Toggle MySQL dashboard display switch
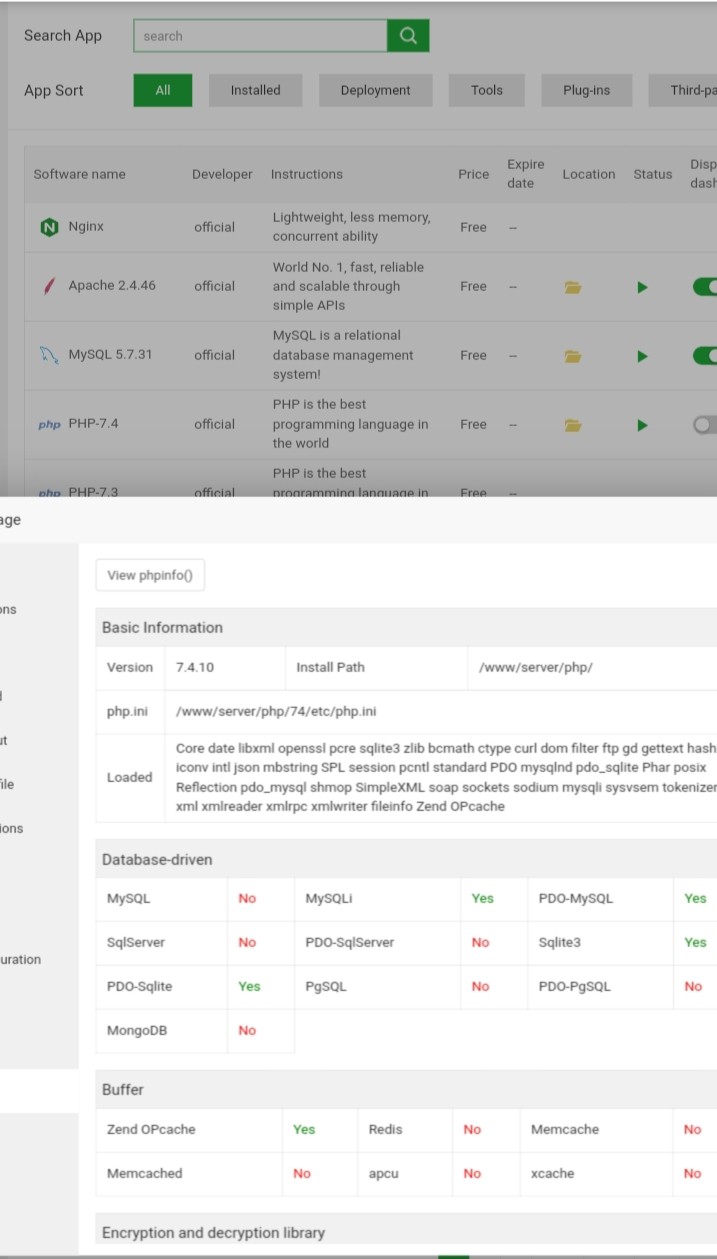The height and width of the screenshot is (1259, 717). pyautogui.click(x=705, y=356)
